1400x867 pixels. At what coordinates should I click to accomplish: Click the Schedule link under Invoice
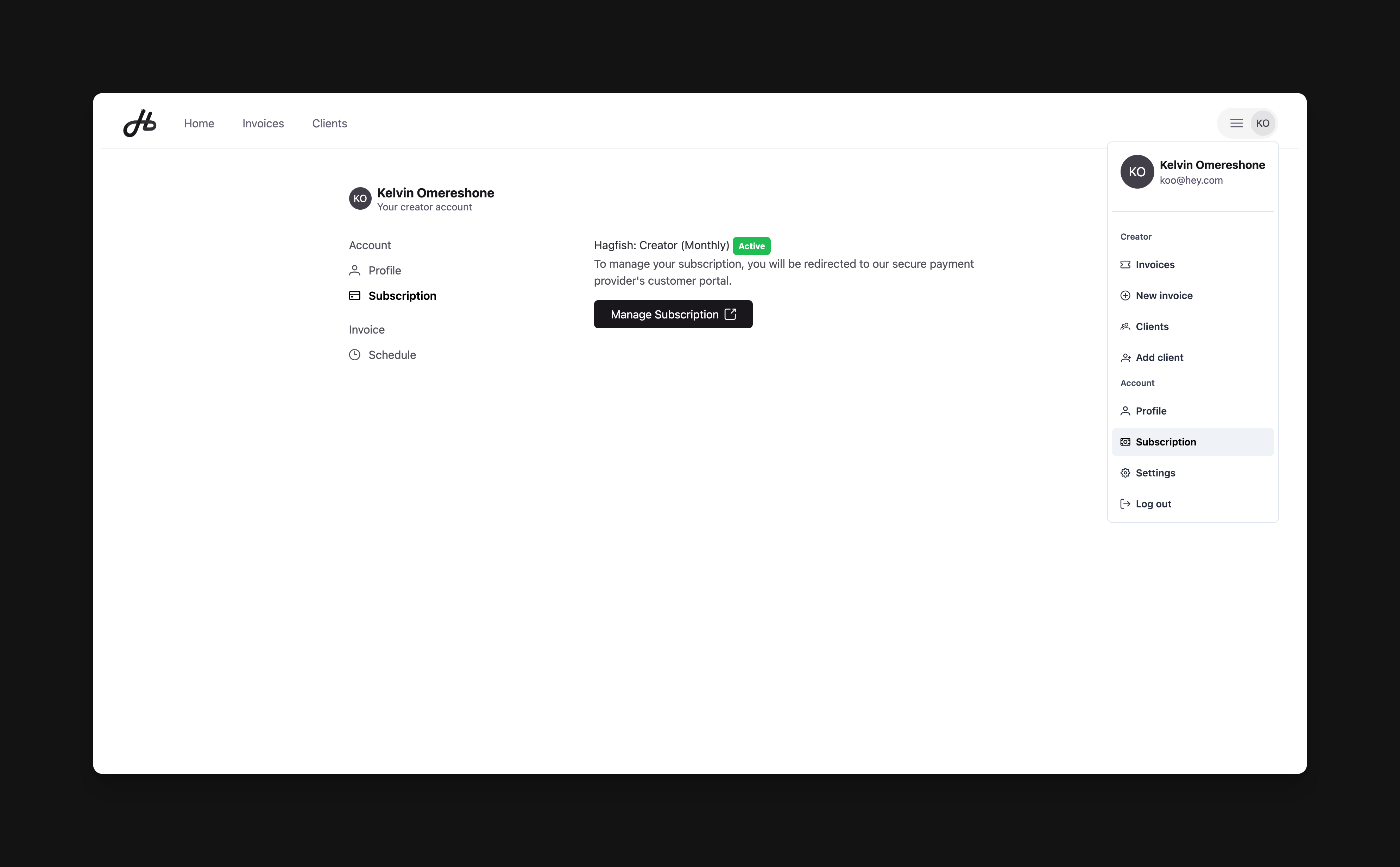pyautogui.click(x=391, y=354)
